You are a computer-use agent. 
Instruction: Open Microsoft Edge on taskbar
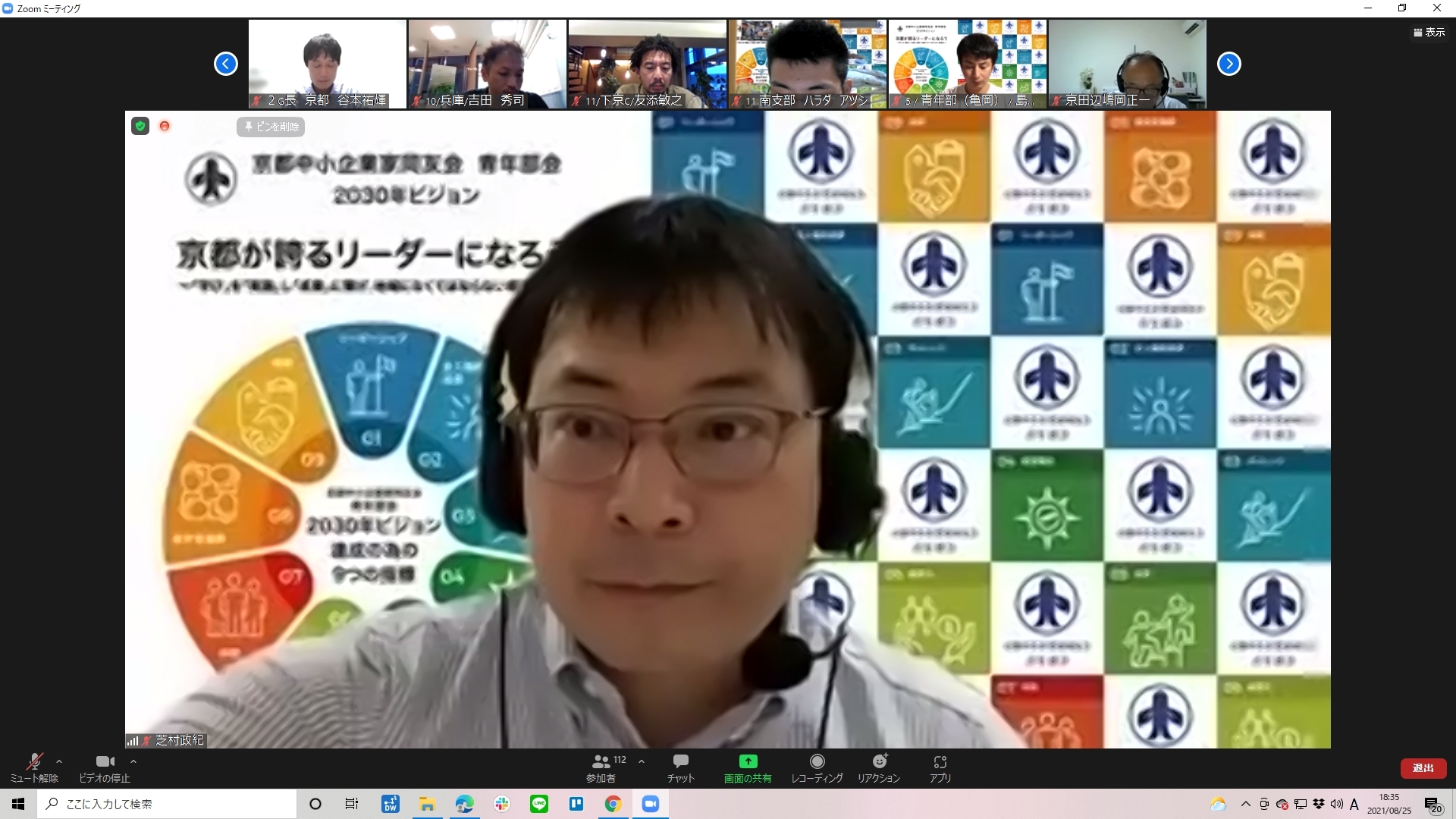click(x=464, y=804)
